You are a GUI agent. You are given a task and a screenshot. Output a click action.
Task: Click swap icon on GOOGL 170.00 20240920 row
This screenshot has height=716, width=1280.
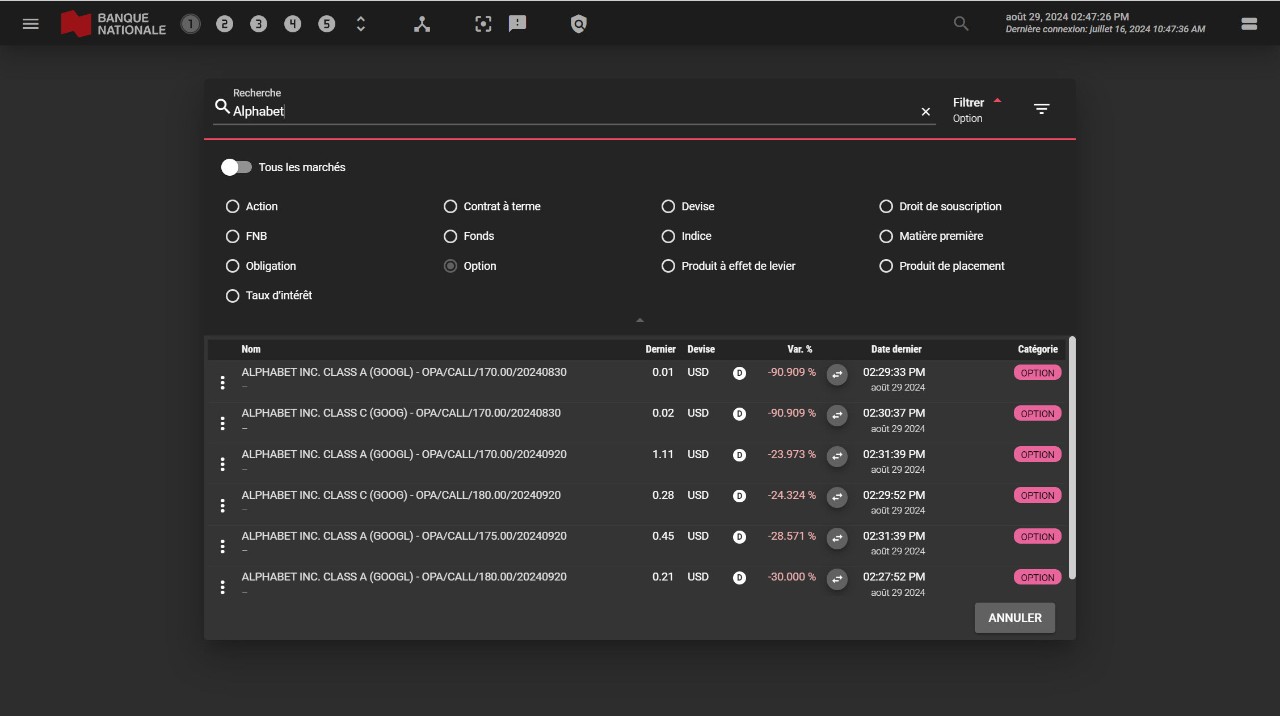click(x=837, y=456)
